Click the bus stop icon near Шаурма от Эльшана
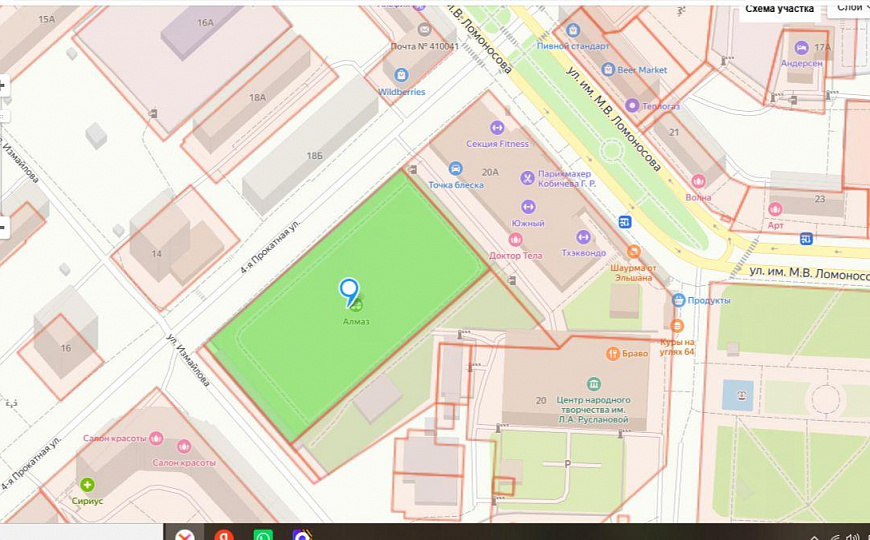The width and height of the screenshot is (870, 540). [x=625, y=222]
